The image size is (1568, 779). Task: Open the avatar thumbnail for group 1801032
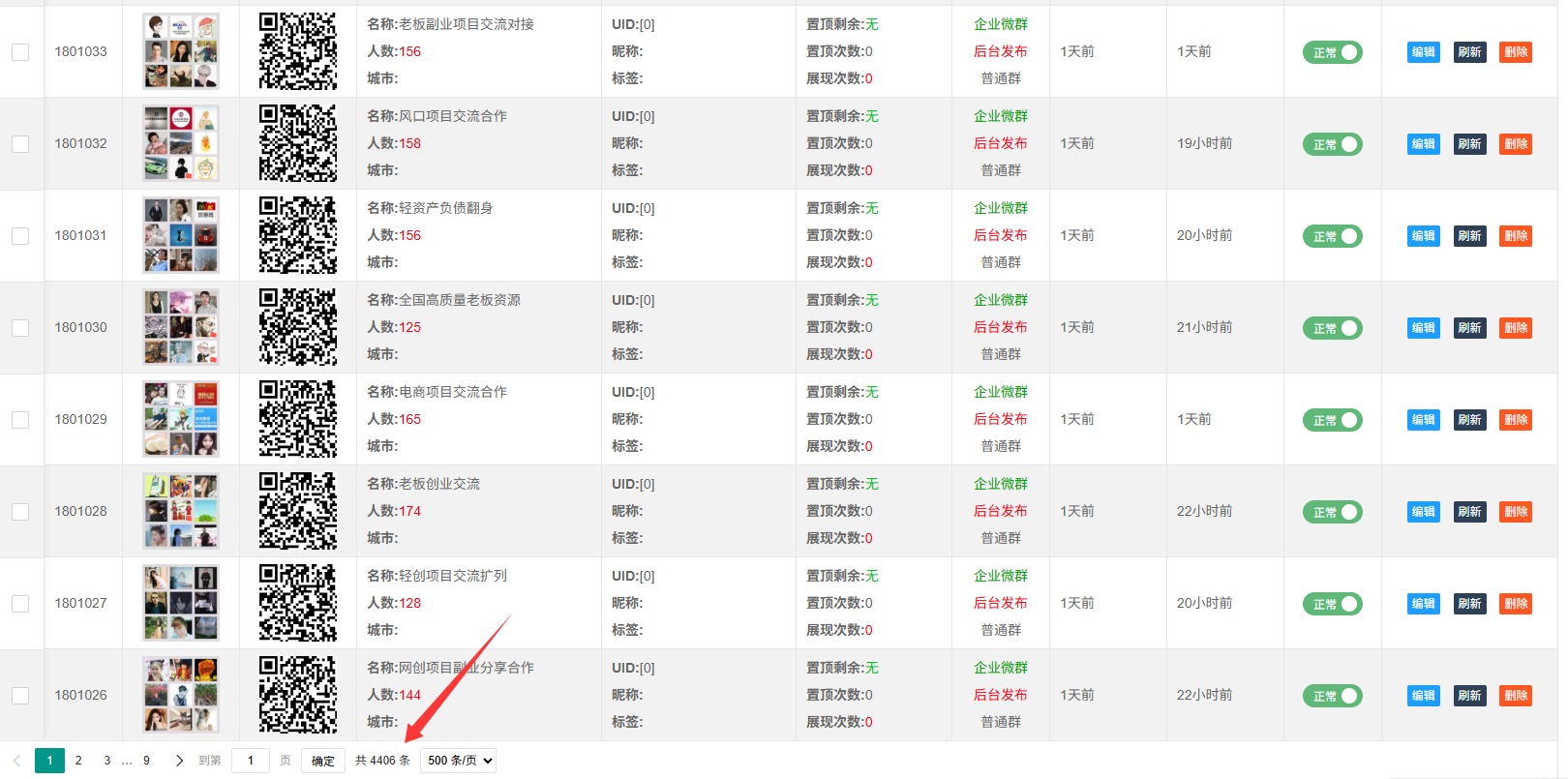click(181, 143)
